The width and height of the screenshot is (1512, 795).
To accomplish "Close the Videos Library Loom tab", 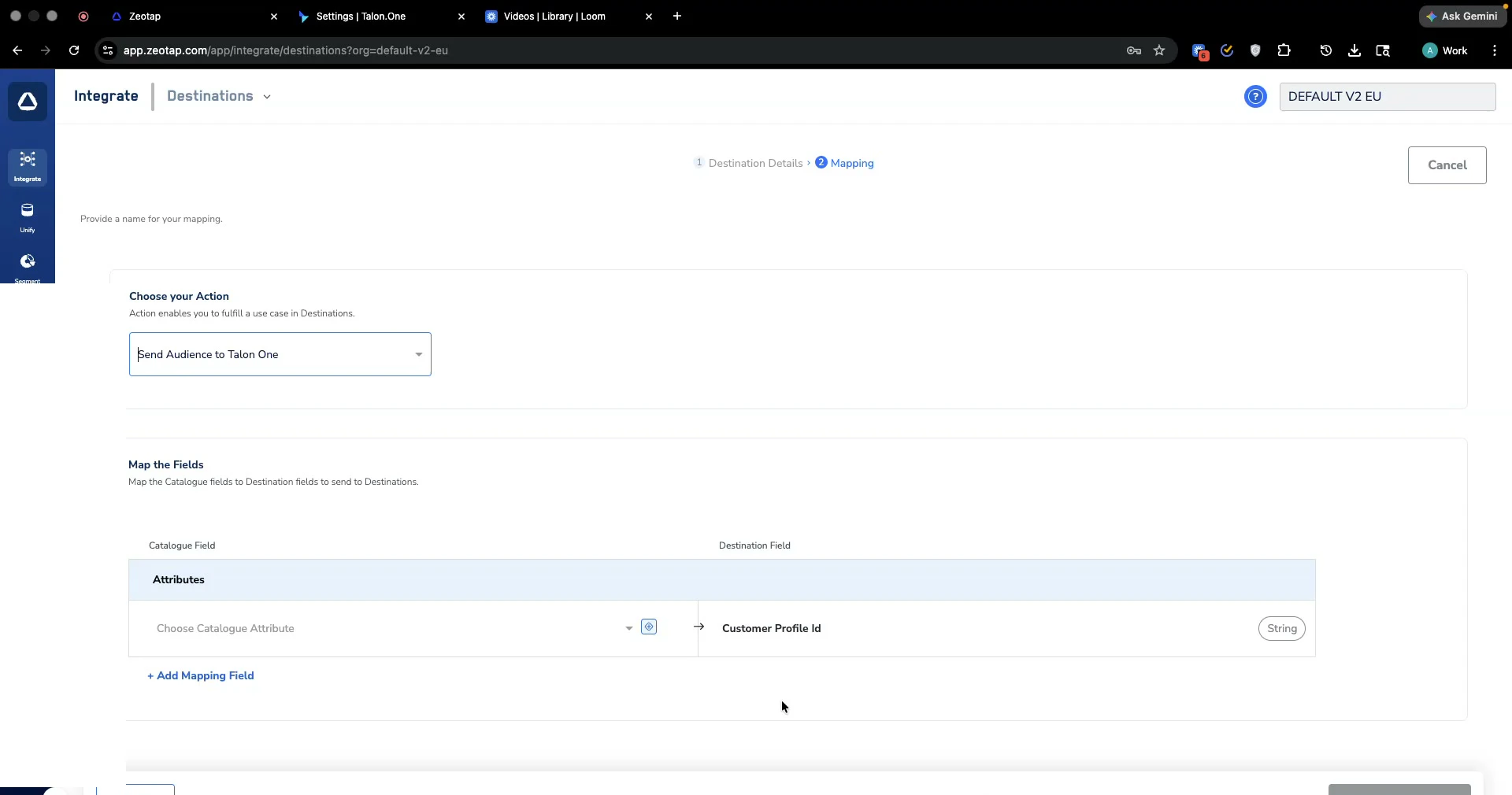I will [x=649, y=16].
